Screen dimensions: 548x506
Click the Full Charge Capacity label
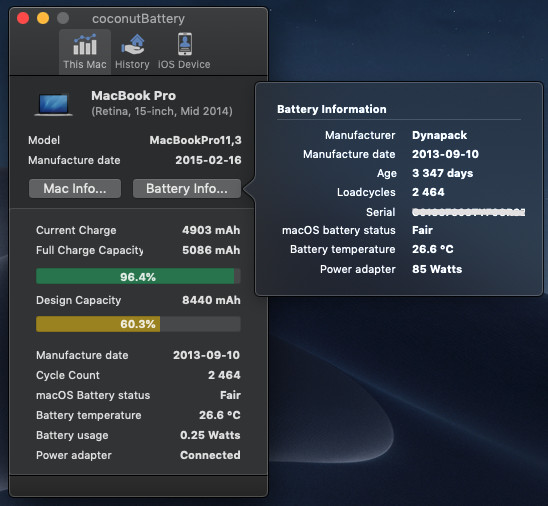(x=90, y=250)
